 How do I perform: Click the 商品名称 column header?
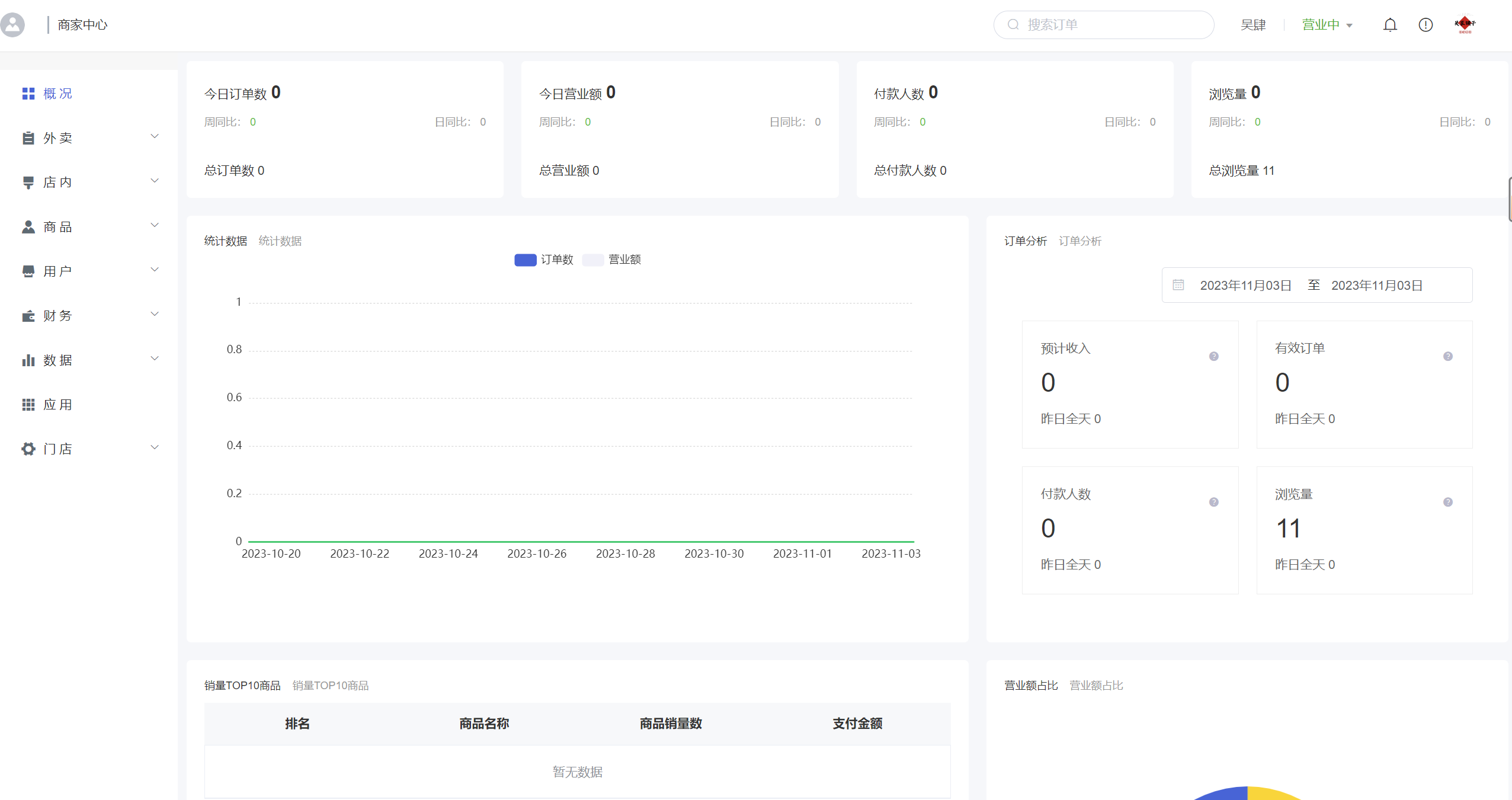coord(484,724)
